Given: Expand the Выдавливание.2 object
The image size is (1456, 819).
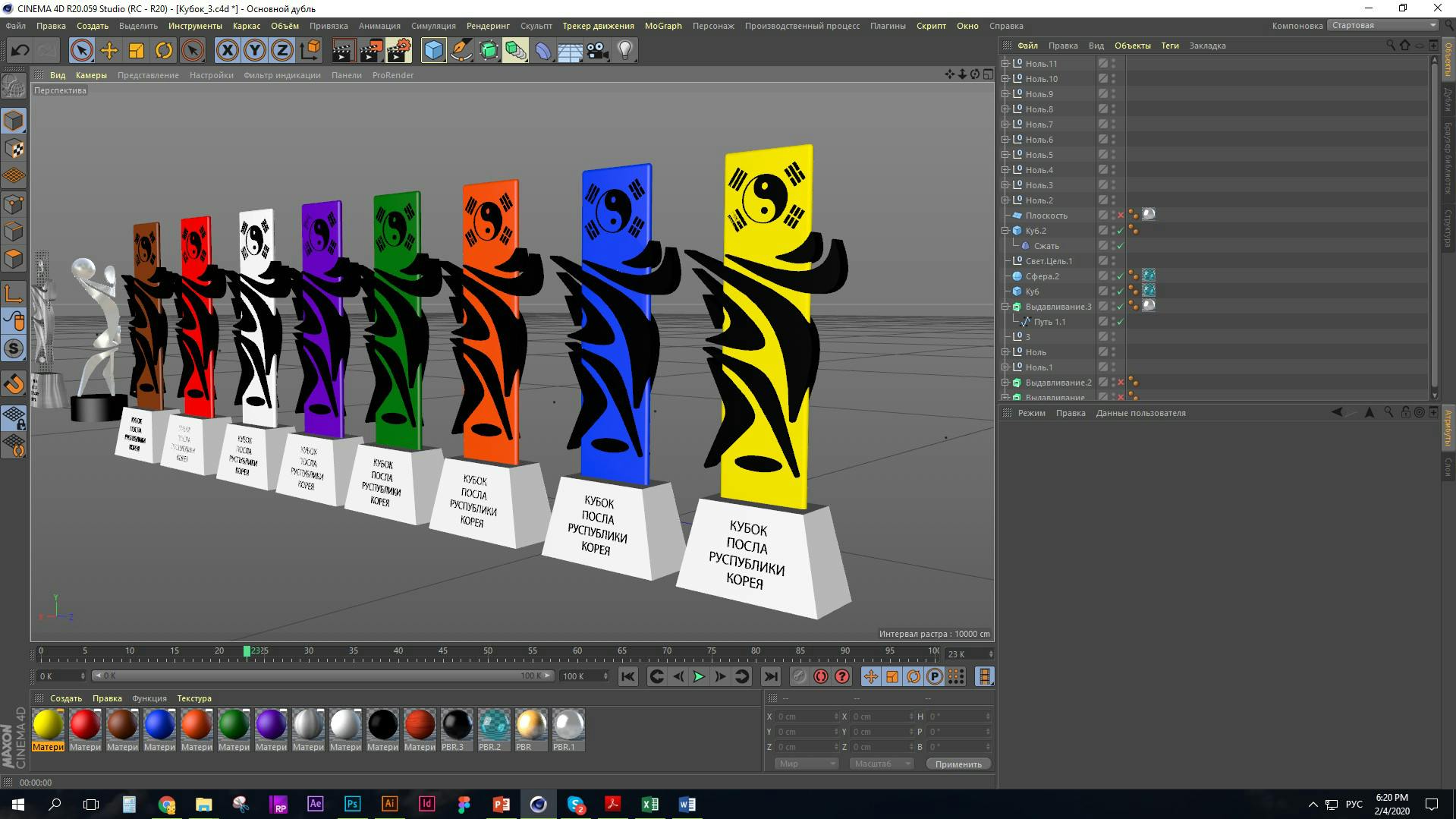Looking at the screenshot, I should [x=1005, y=383].
